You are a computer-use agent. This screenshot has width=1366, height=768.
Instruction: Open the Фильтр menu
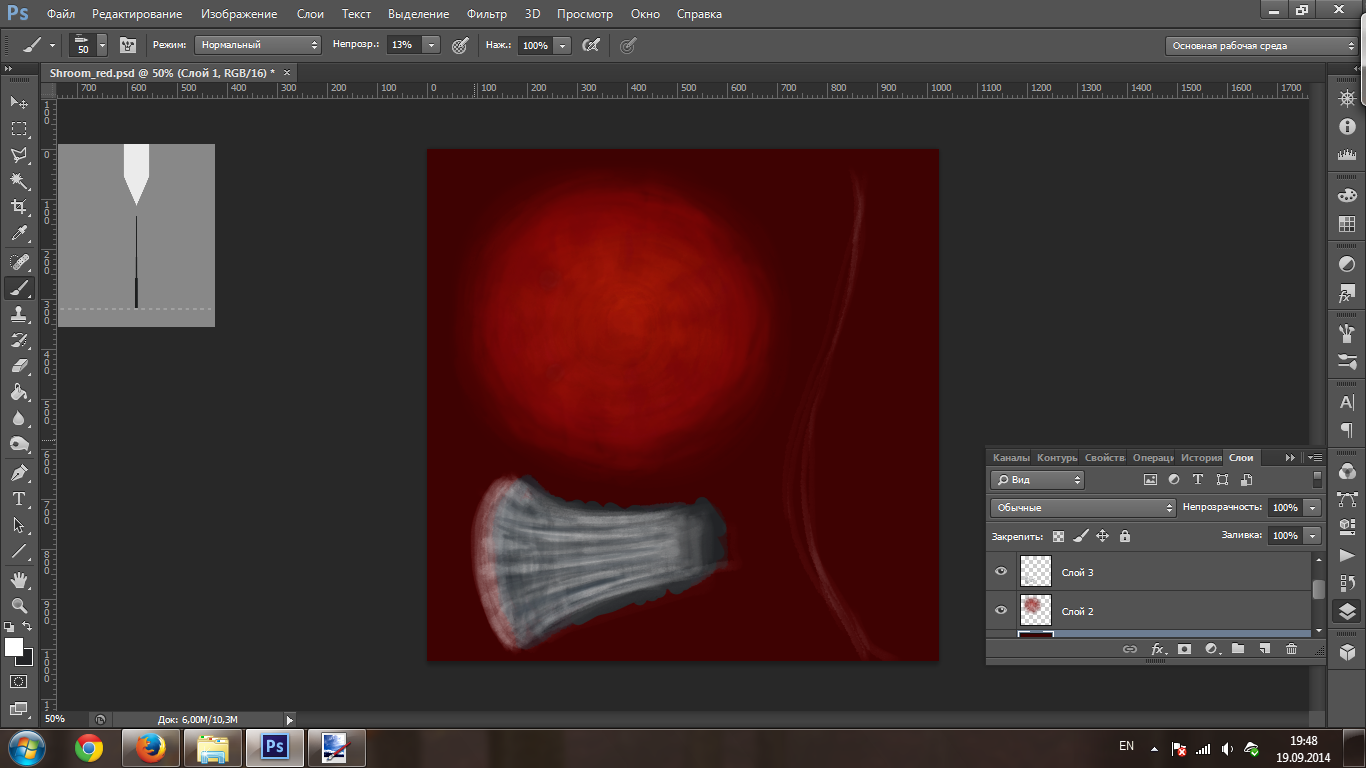486,14
